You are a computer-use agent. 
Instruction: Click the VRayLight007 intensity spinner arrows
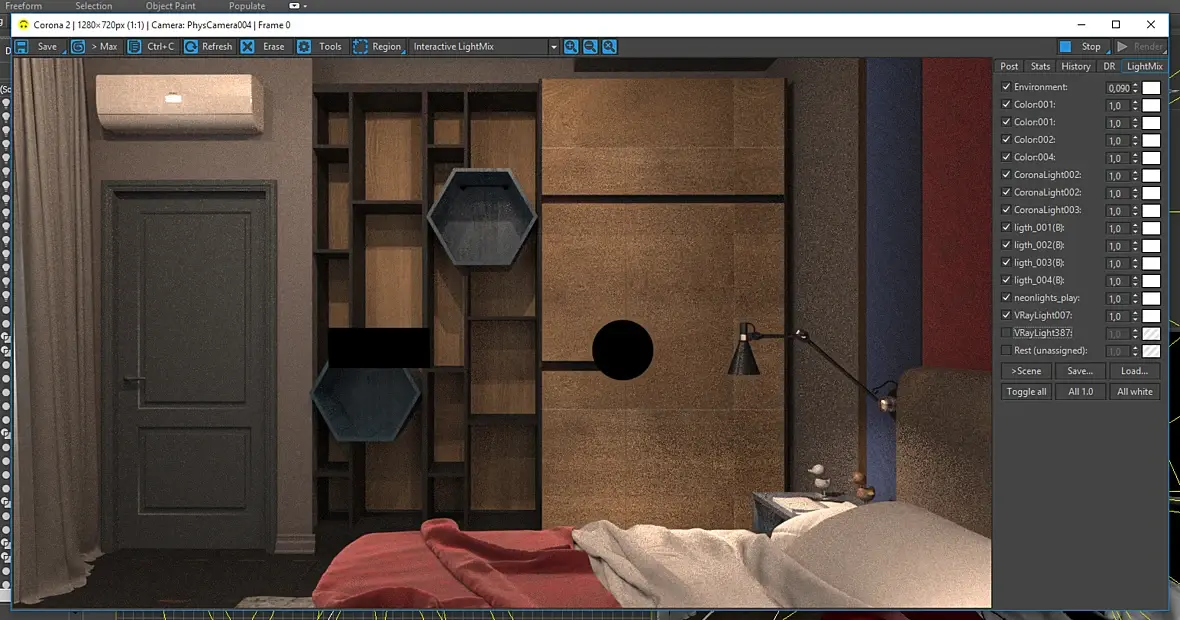click(1135, 316)
